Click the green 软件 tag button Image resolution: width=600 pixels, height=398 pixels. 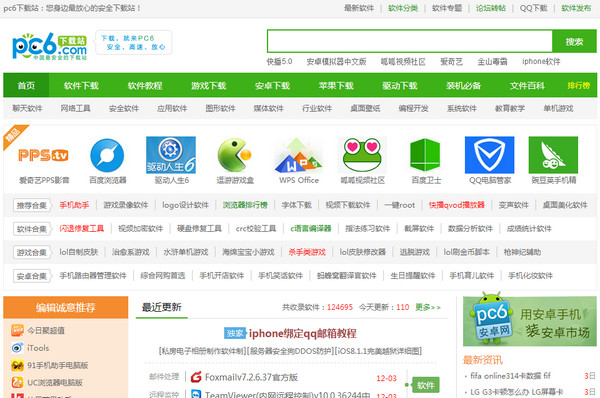click(426, 385)
